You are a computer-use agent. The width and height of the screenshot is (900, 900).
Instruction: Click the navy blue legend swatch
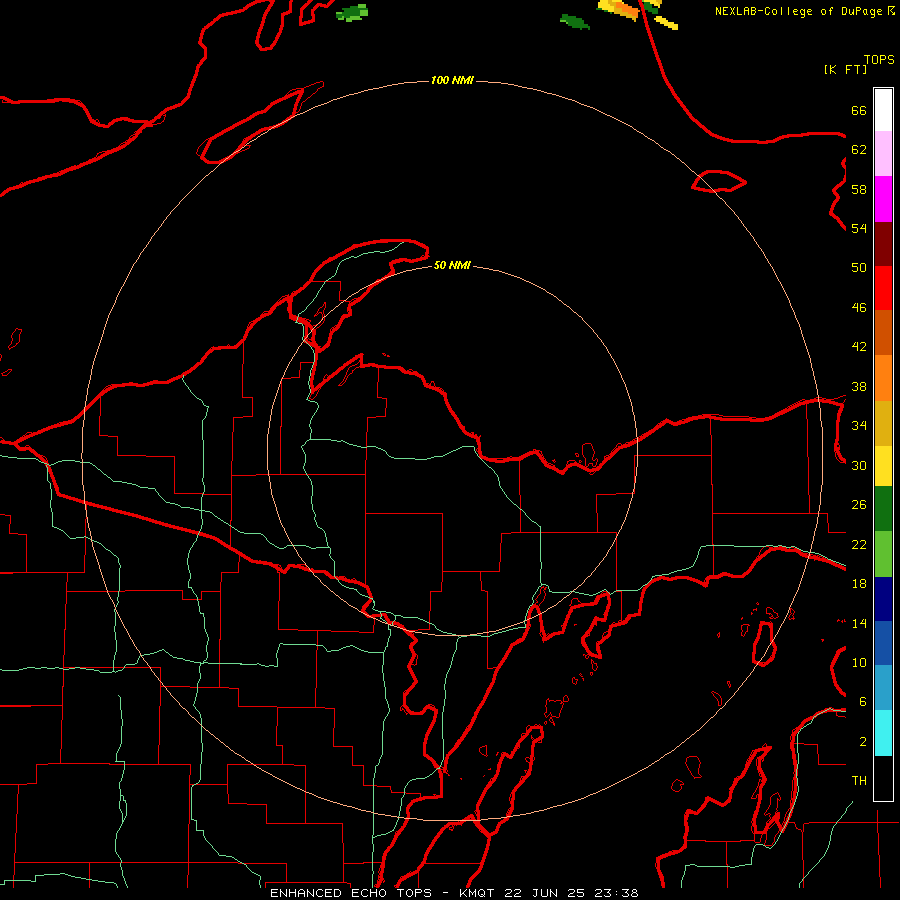(883, 599)
